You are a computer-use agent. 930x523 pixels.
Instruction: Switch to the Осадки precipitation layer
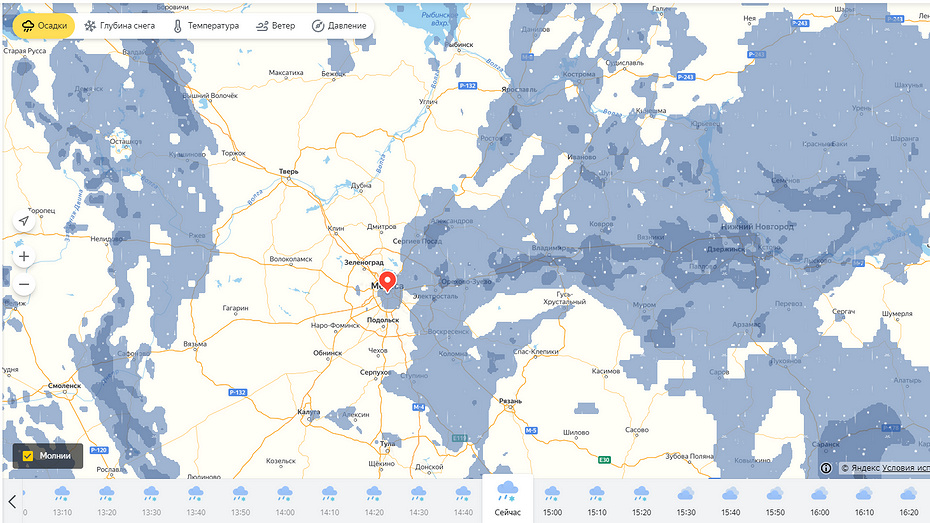[42, 26]
